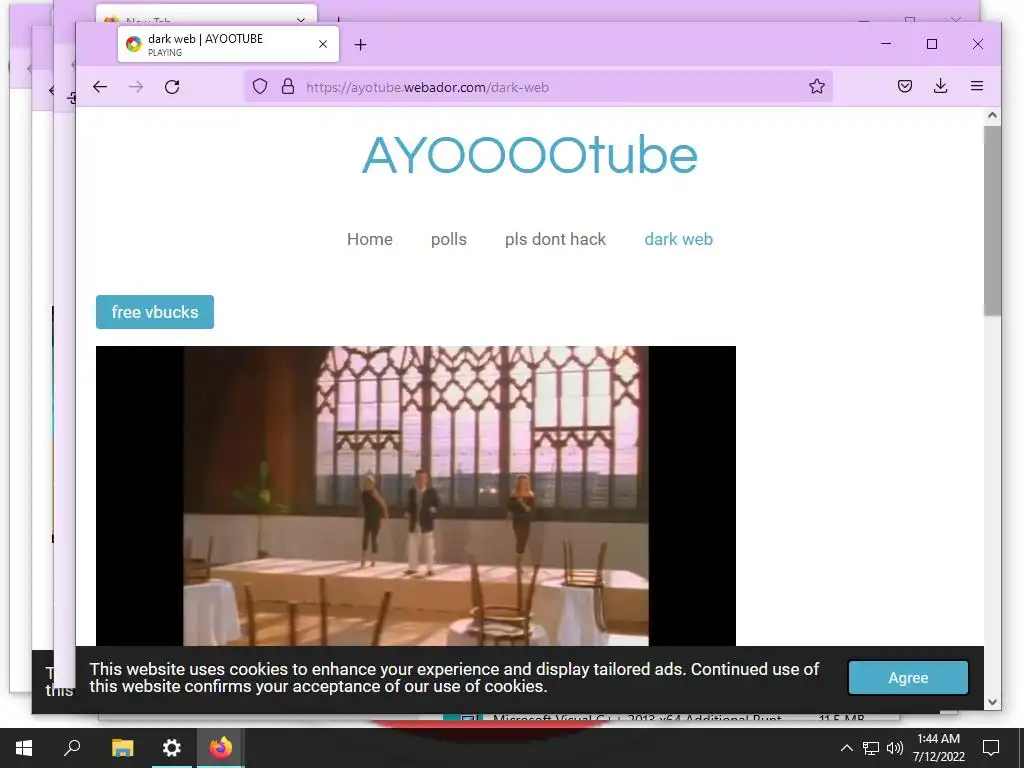The image size is (1024, 768).
Task: Agree to the cookie notice
Action: (x=908, y=678)
